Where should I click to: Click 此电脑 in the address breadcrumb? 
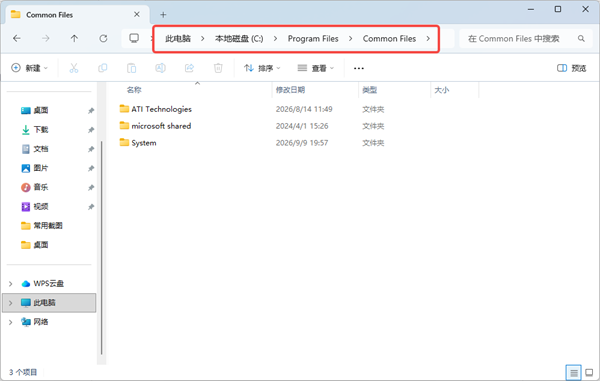point(178,39)
